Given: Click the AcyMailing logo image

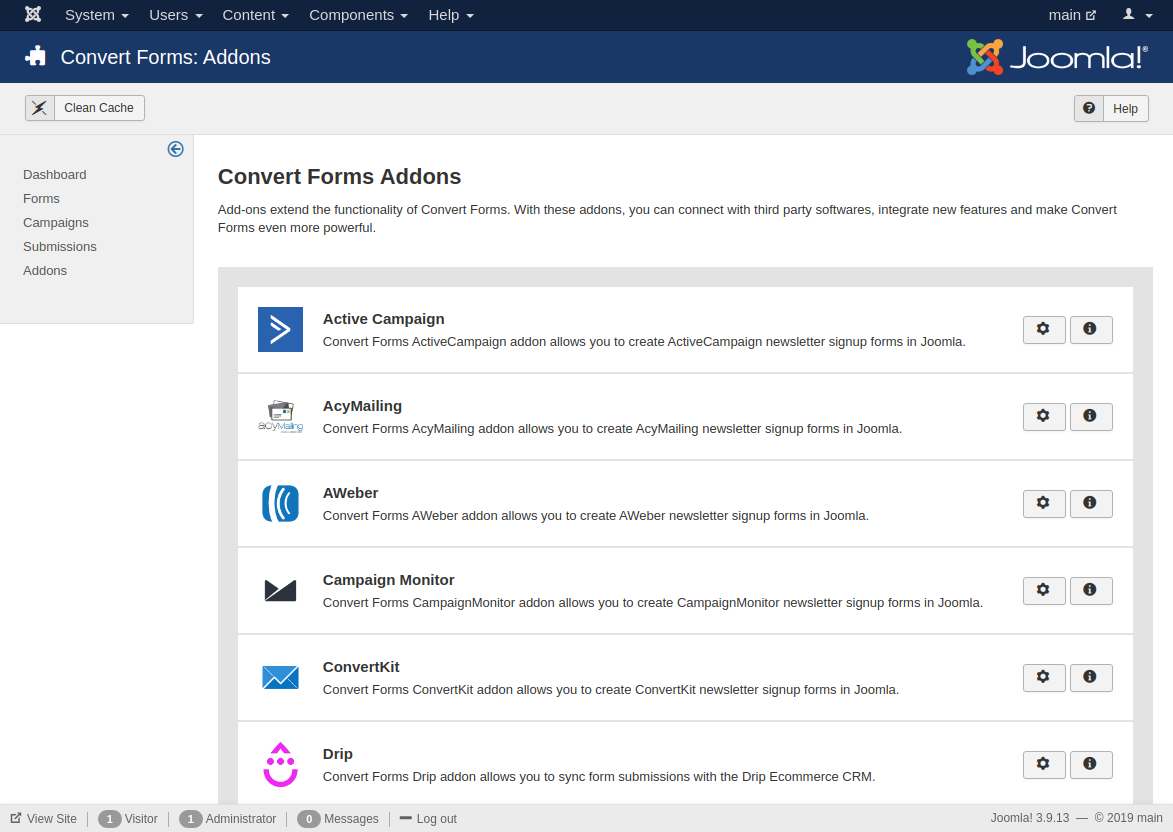Looking at the screenshot, I should pyautogui.click(x=281, y=416).
